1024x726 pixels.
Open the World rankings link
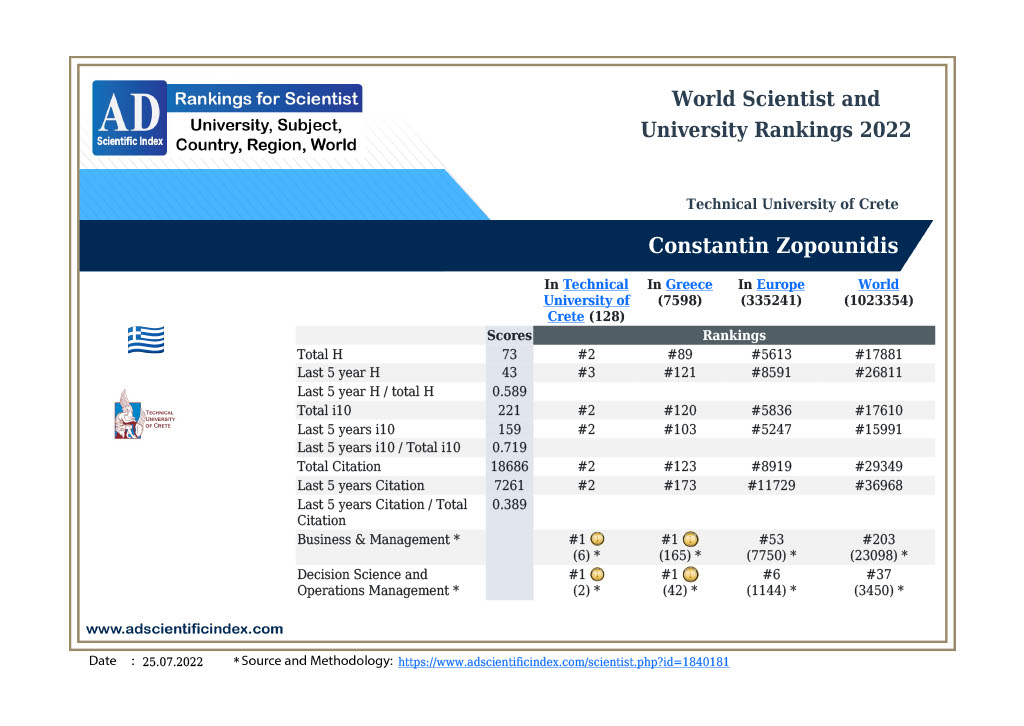pyautogui.click(x=878, y=284)
